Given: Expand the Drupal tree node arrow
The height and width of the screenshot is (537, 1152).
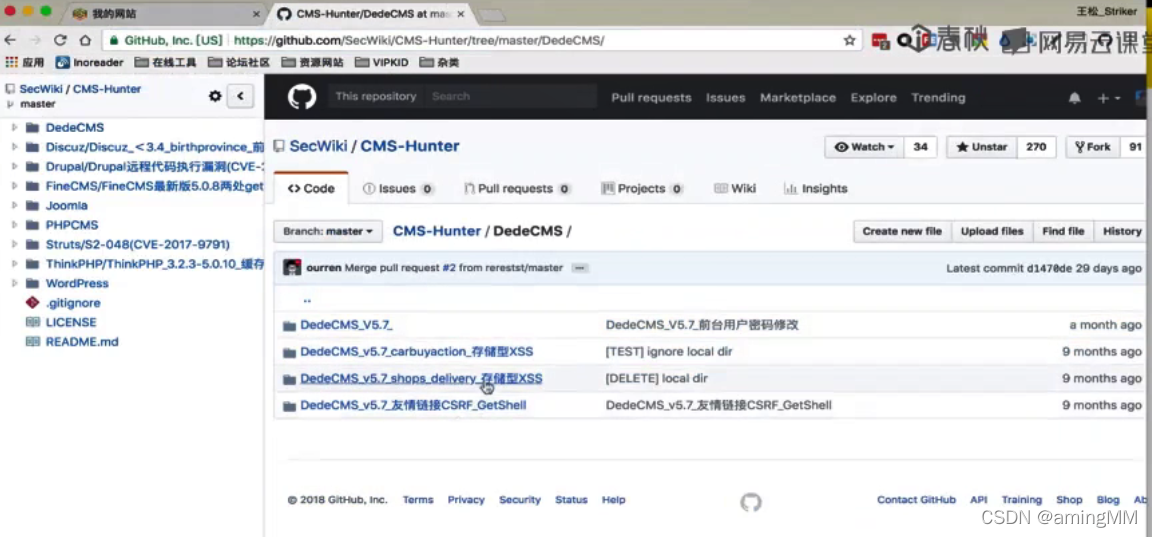Looking at the screenshot, I should coord(15,166).
